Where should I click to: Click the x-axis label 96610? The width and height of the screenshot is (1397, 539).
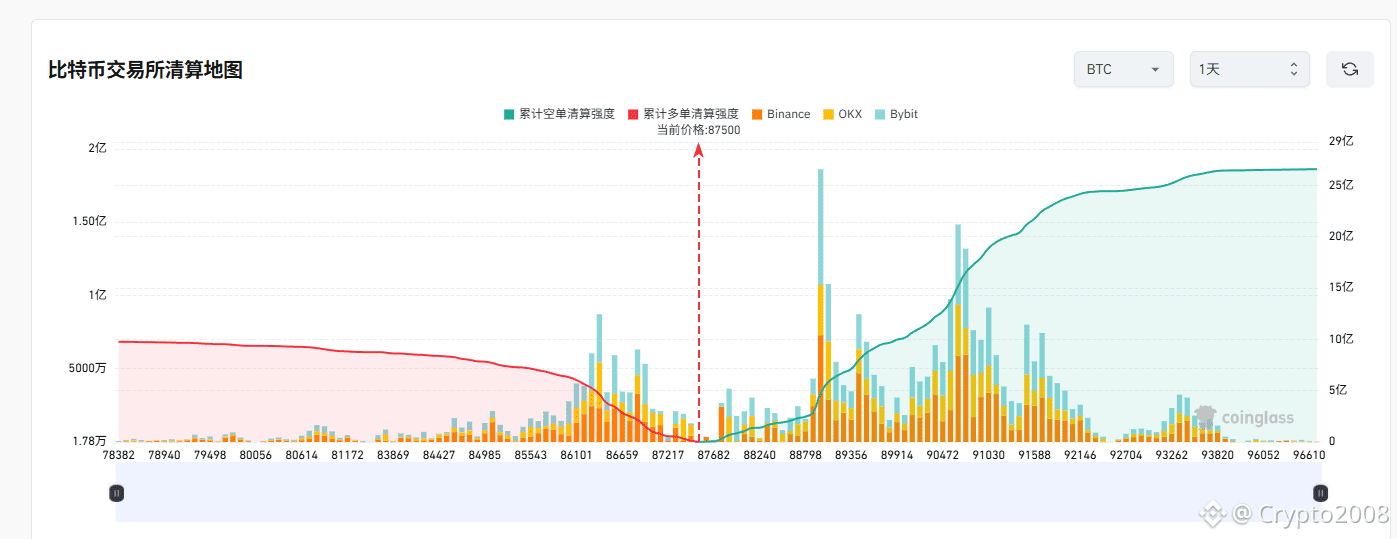pos(1308,454)
